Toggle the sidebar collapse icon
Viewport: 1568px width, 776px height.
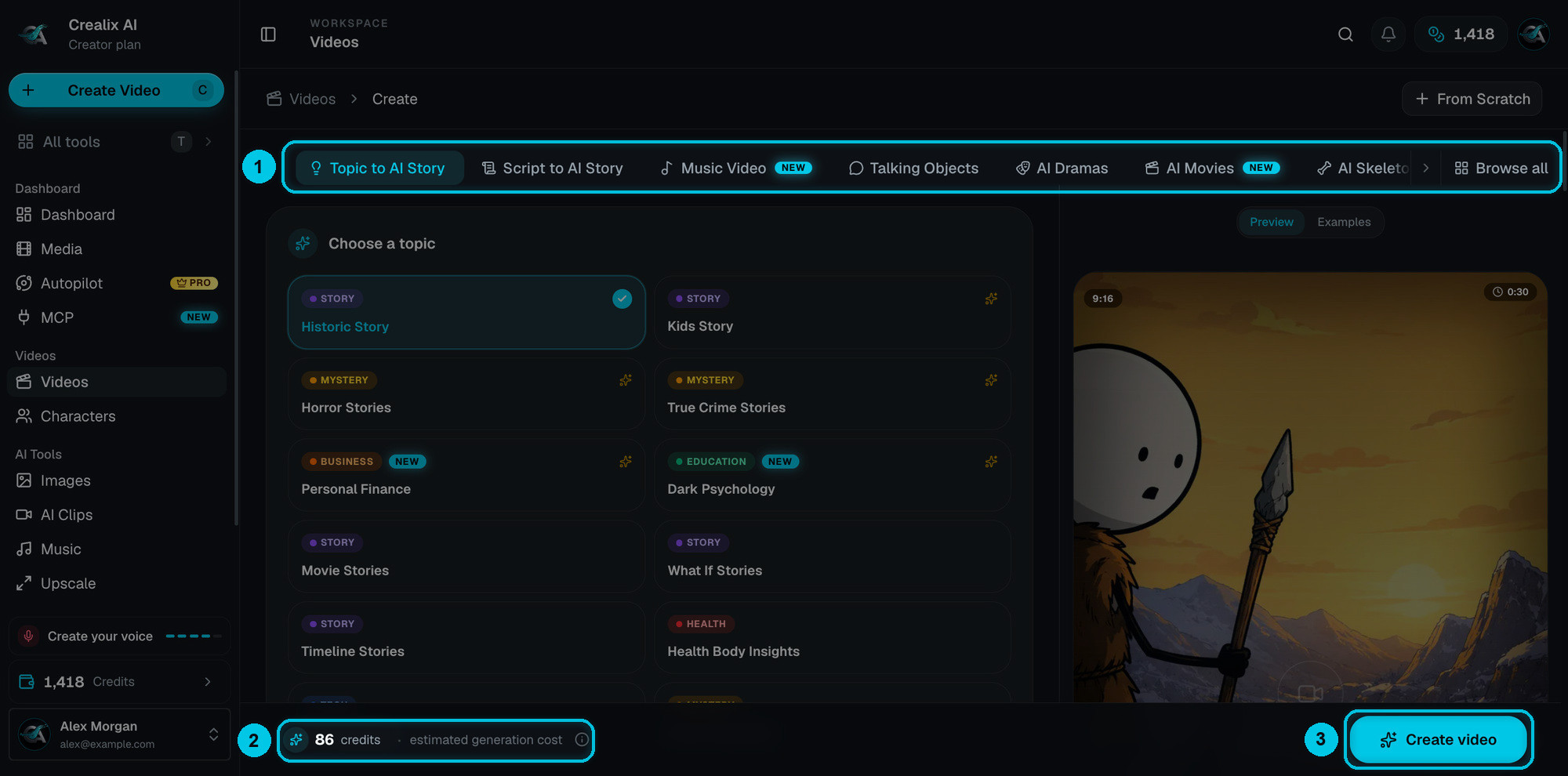268,34
